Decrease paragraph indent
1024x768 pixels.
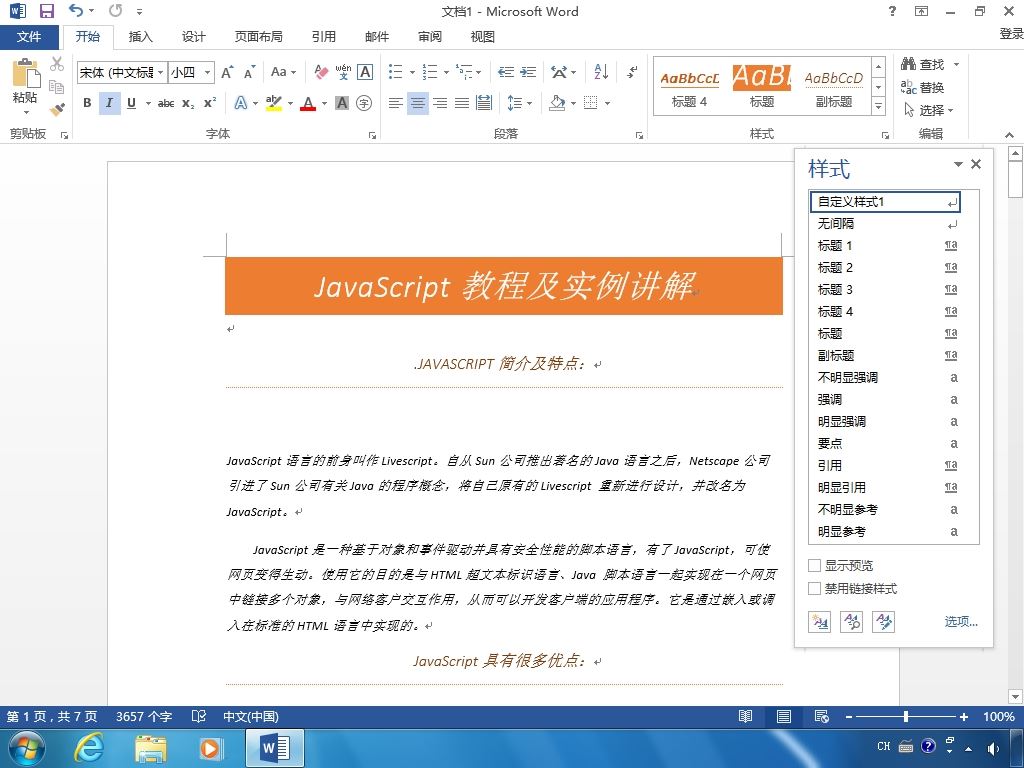505,72
